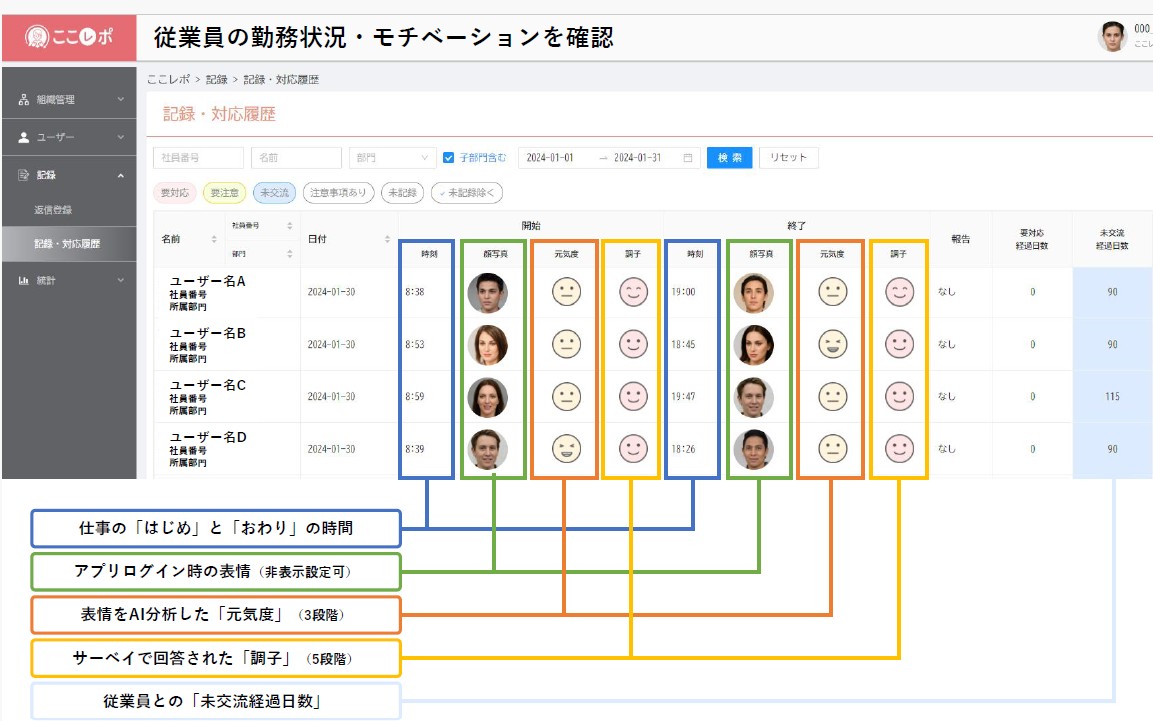Toggle the 注意事項あり filter tag
Viewport: 1153px width, 721px height.
pyautogui.click(x=338, y=193)
